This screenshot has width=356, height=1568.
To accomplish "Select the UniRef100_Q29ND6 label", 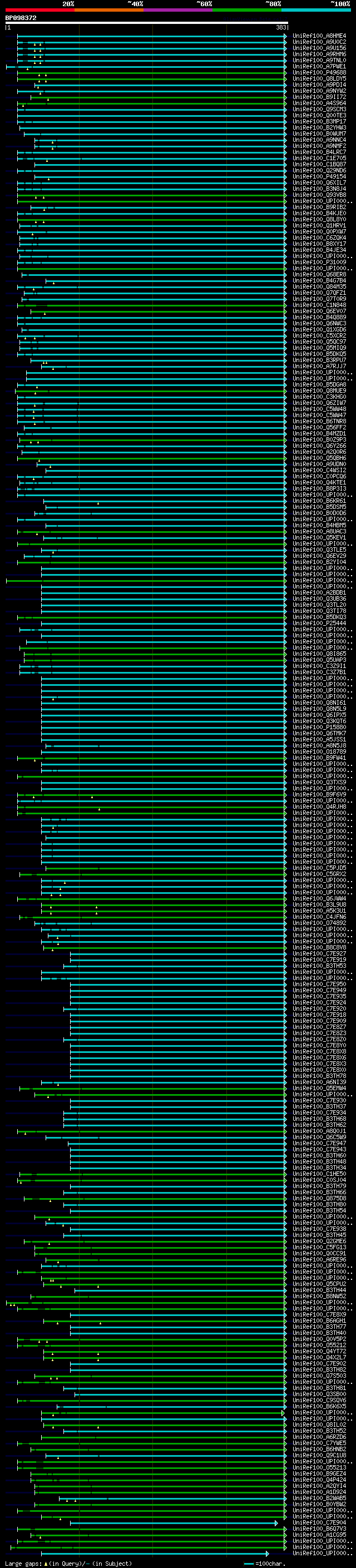I will pos(319,170).
